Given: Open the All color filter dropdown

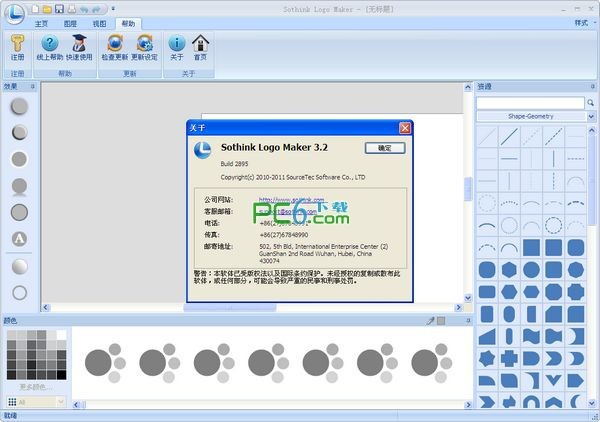Looking at the screenshot, I should 36,402.
